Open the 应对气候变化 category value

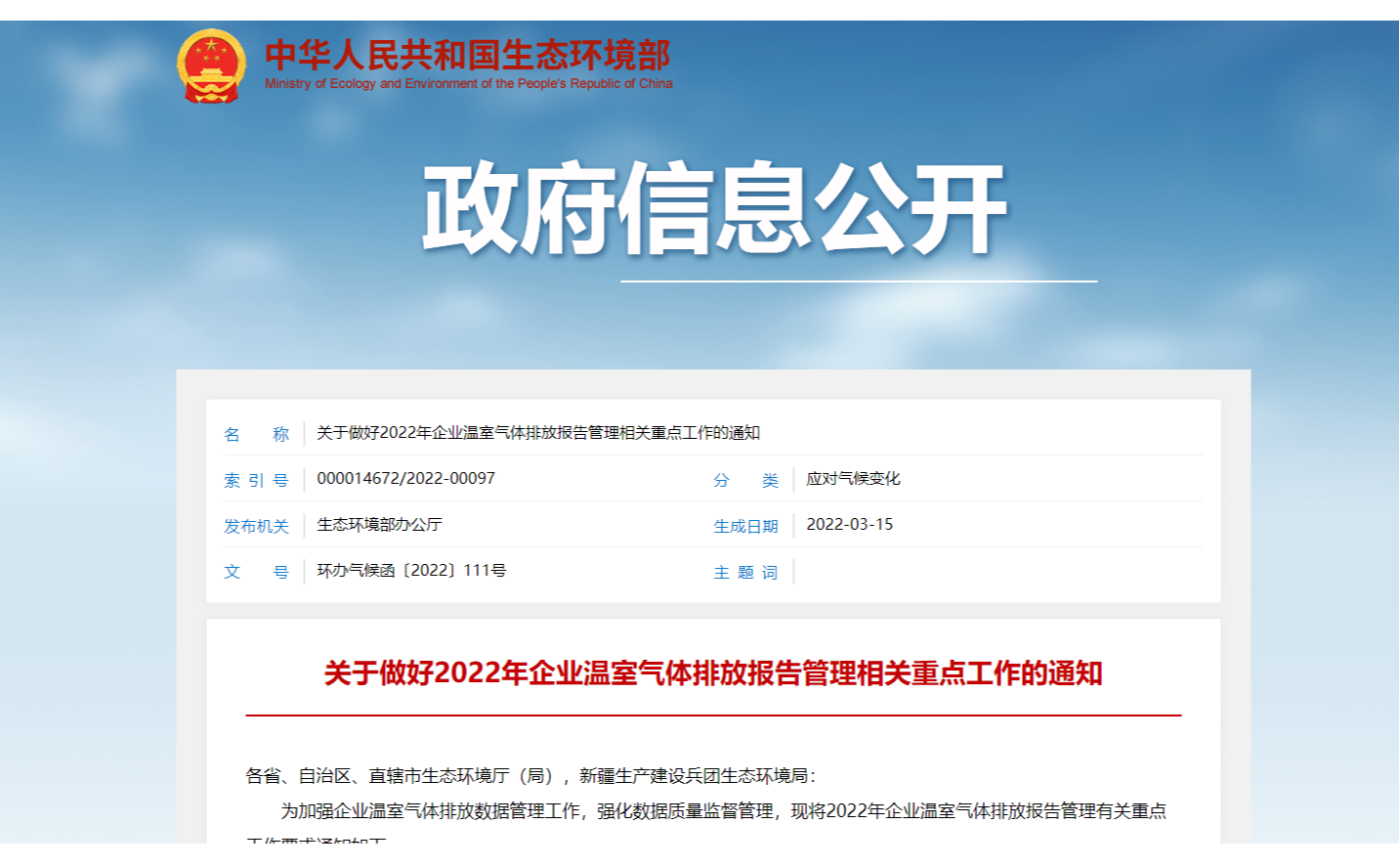pyautogui.click(x=853, y=479)
